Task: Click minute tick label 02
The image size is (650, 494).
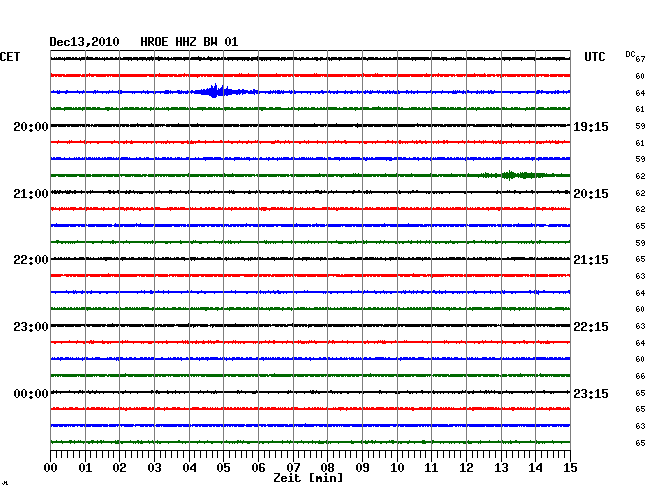Action: (x=119, y=468)
